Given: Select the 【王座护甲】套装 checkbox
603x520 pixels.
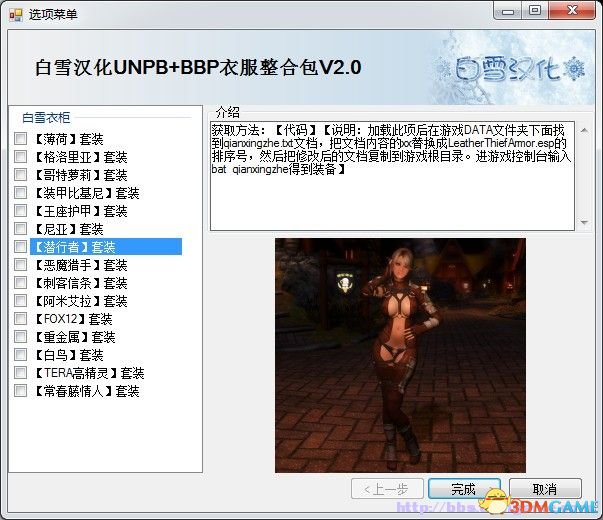Looking at the screenshot, I should (20, 211).
